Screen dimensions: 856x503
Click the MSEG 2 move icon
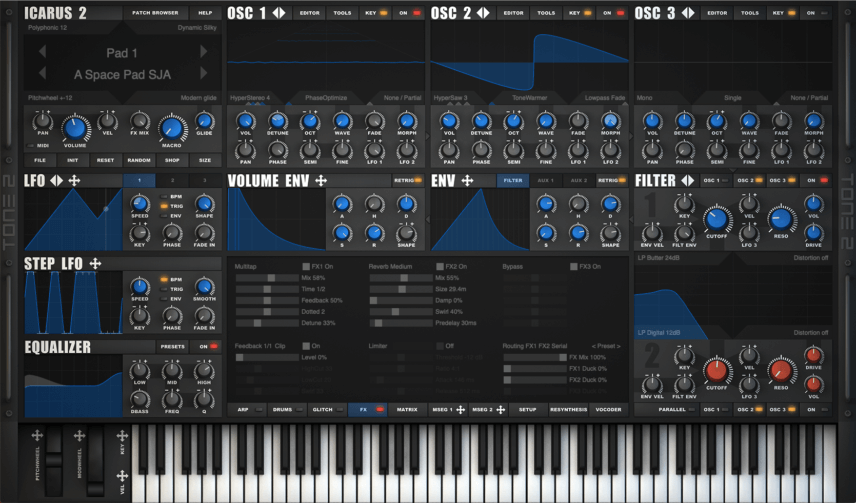coord(500,410)
